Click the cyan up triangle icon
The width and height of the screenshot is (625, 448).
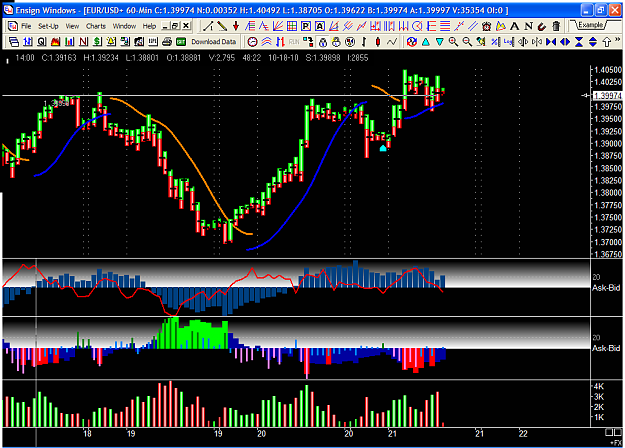click(426, 41)
